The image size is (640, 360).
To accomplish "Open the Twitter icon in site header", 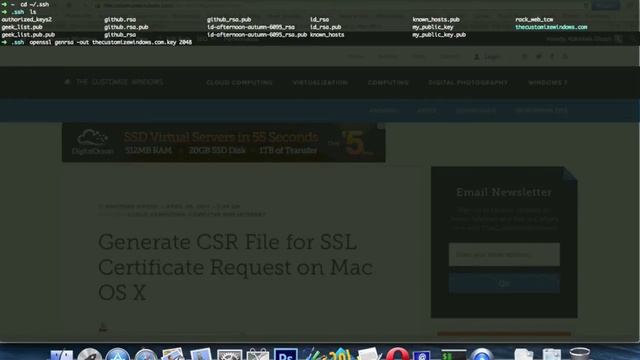I will [x=539, y=57].
